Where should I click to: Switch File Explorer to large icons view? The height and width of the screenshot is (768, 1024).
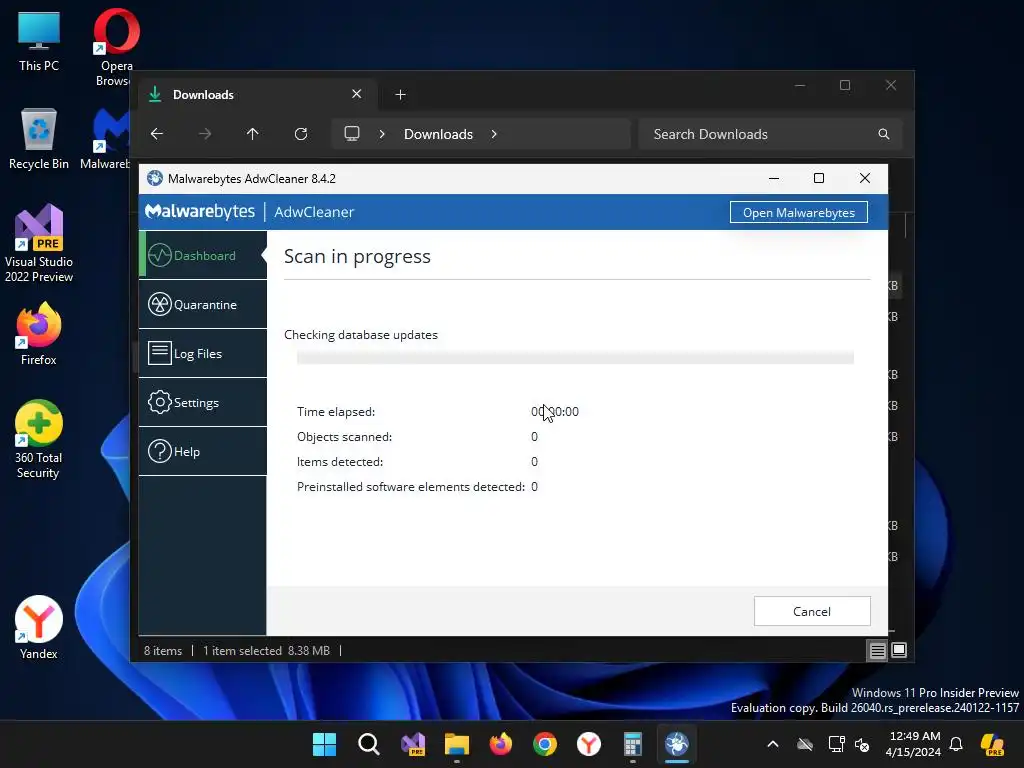pyautogui.click(x=899, y=650)
